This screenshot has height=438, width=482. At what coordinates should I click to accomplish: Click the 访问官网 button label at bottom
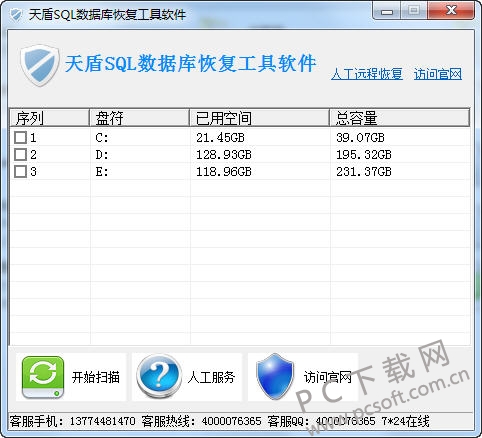point(327,377)
